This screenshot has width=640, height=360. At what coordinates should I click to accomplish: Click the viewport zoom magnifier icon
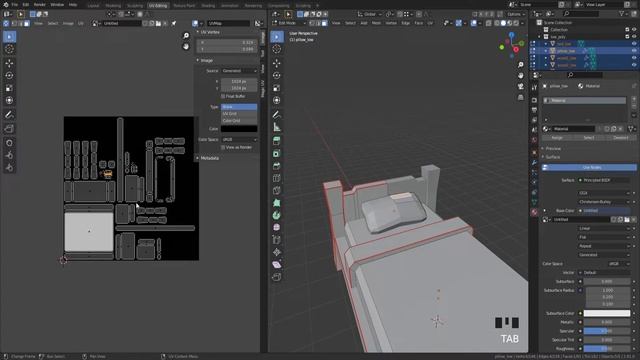[520, 65]
